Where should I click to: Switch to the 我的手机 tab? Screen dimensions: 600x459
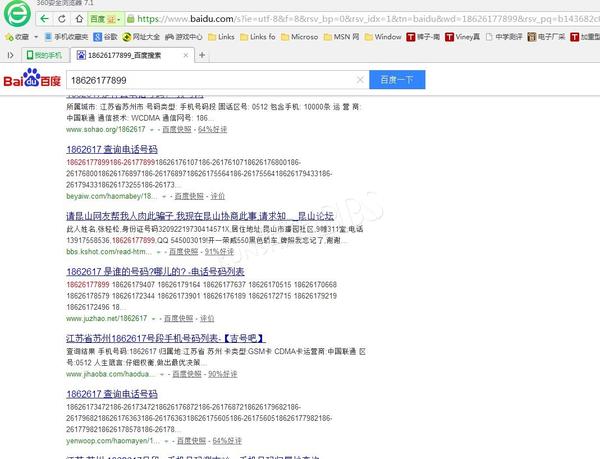pyautogui.click(x=44, y=55)
